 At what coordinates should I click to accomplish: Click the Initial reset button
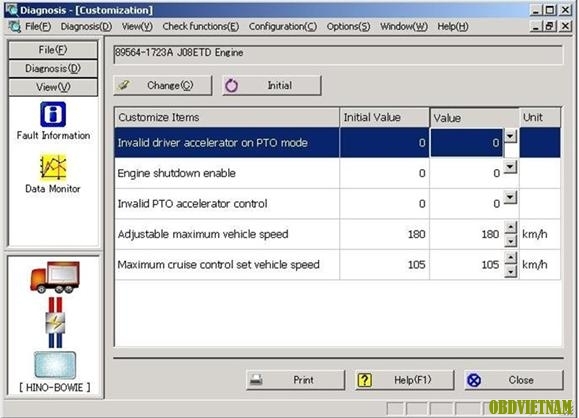tap(272, 86)
